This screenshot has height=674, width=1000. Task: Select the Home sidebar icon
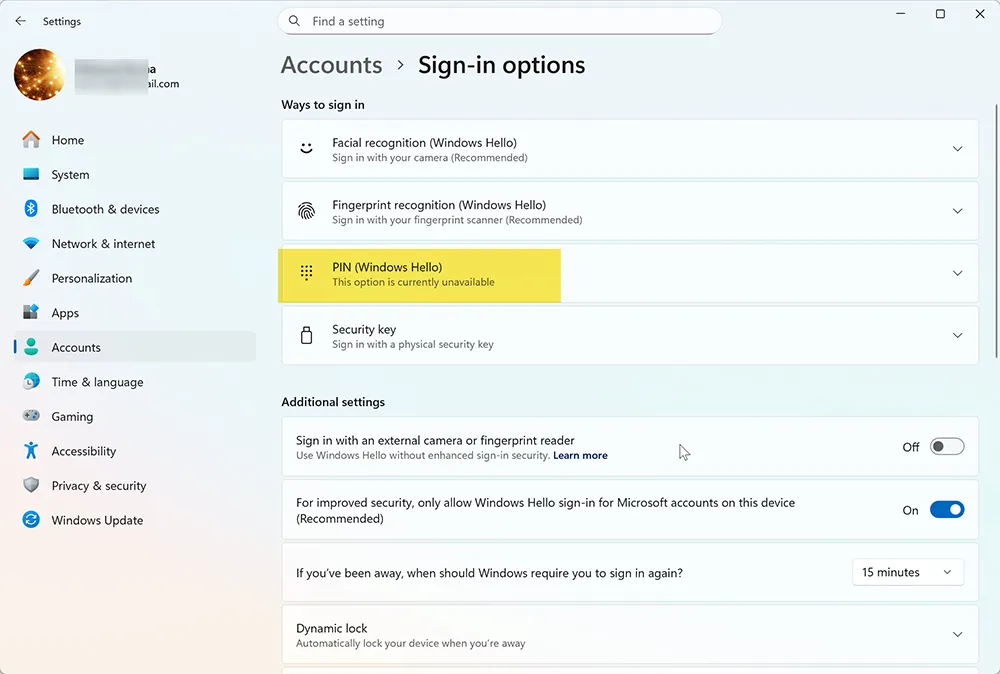click(x=28, y=140)
